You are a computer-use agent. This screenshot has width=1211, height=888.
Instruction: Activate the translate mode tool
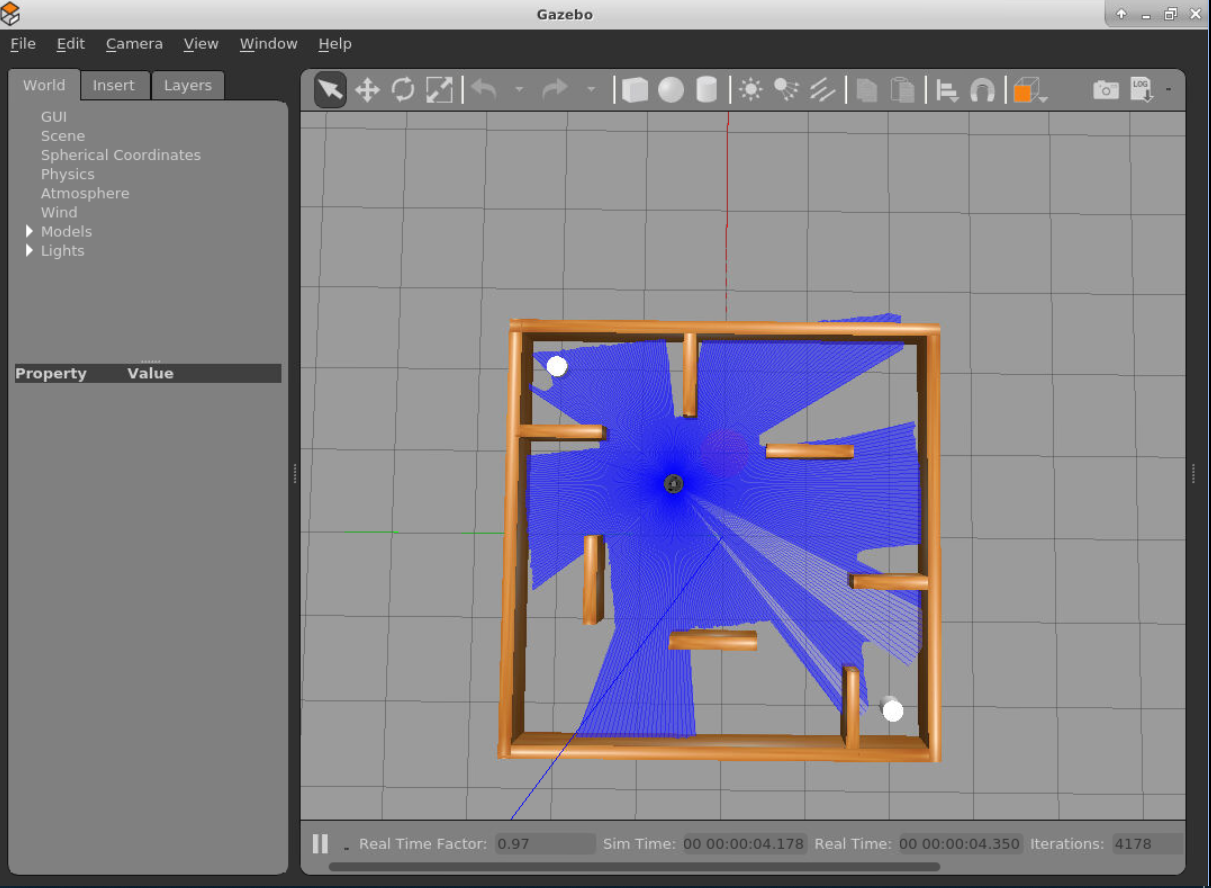tap(367, 90)
